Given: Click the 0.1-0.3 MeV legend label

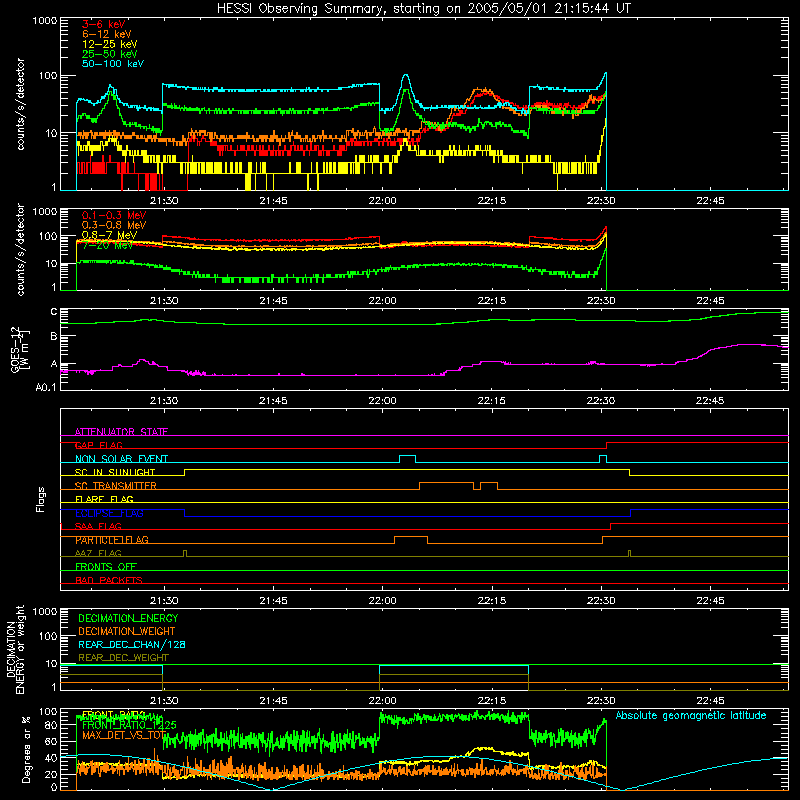Looking at the screenshot, I should [114, 215].
